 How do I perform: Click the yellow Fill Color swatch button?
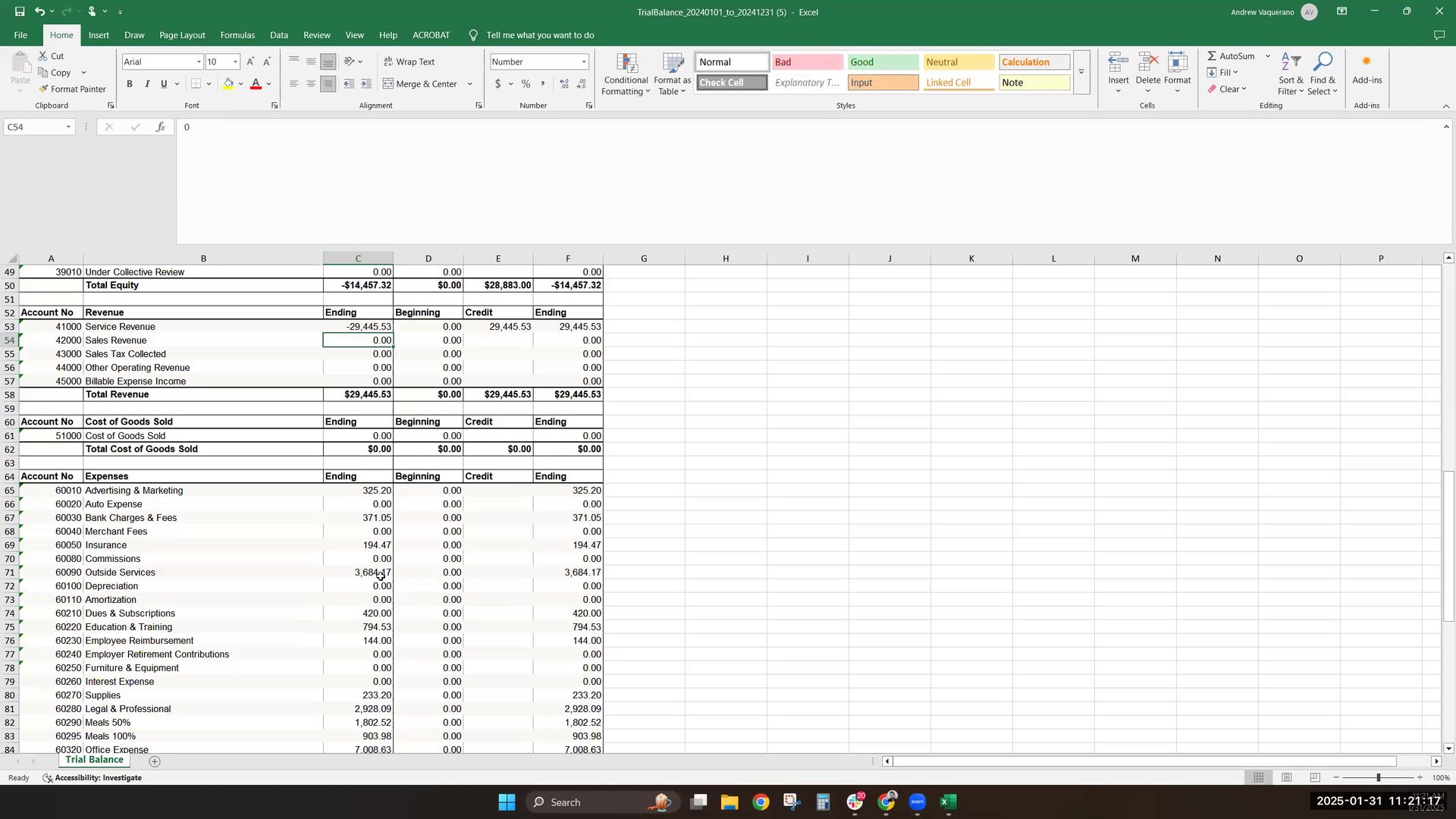(x=228, y=84)
